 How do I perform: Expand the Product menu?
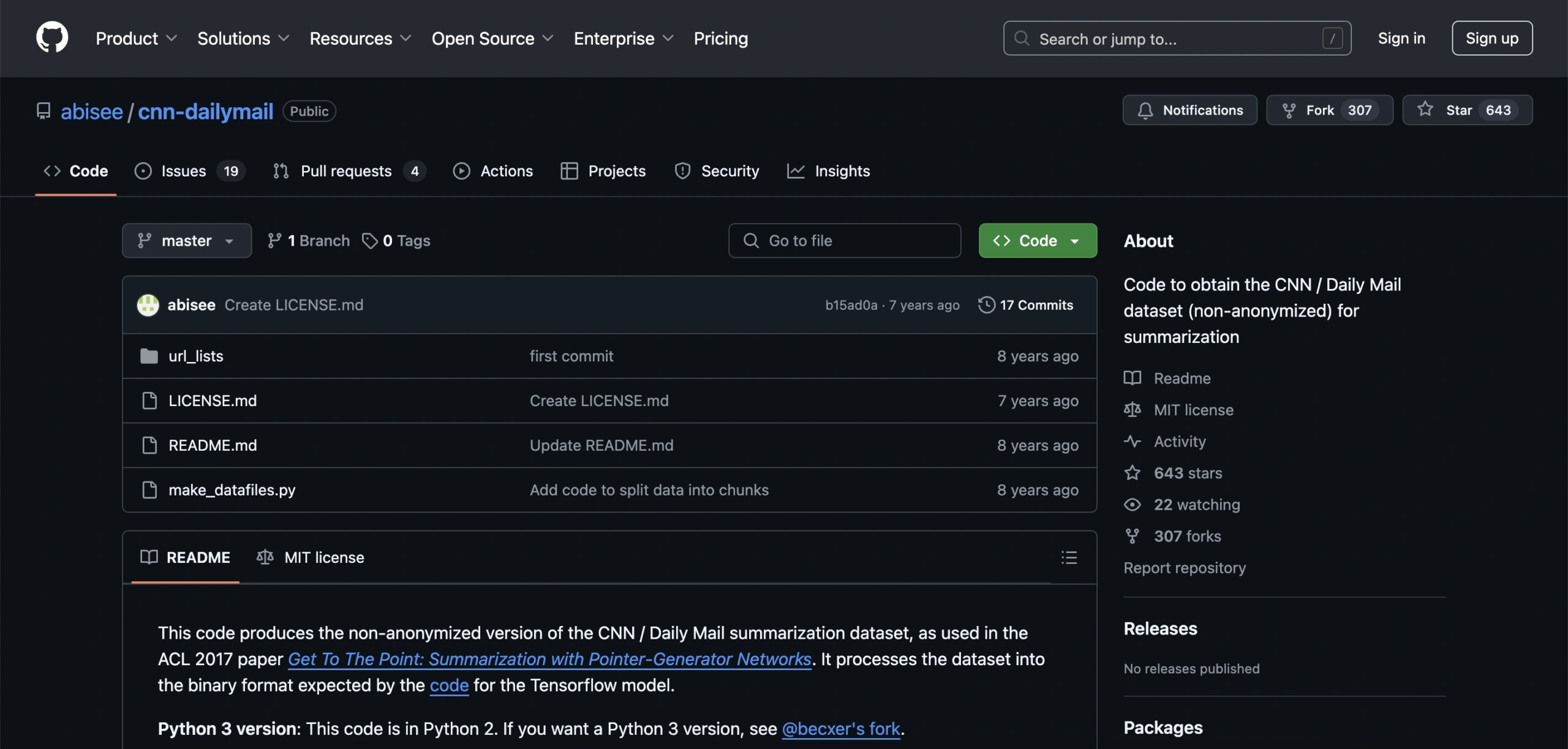tap(137, 38)
